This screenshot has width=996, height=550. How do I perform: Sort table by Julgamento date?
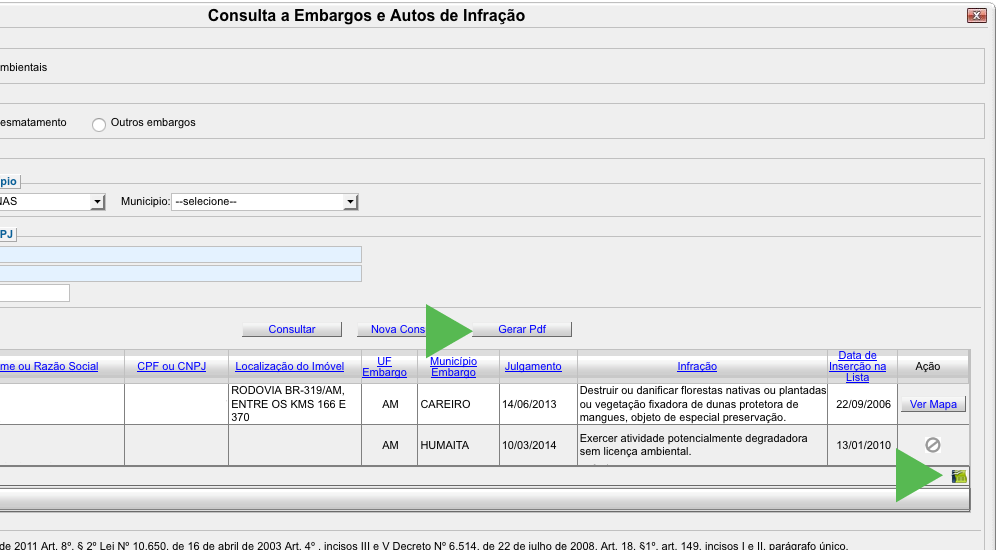click(x=532, y=366)
